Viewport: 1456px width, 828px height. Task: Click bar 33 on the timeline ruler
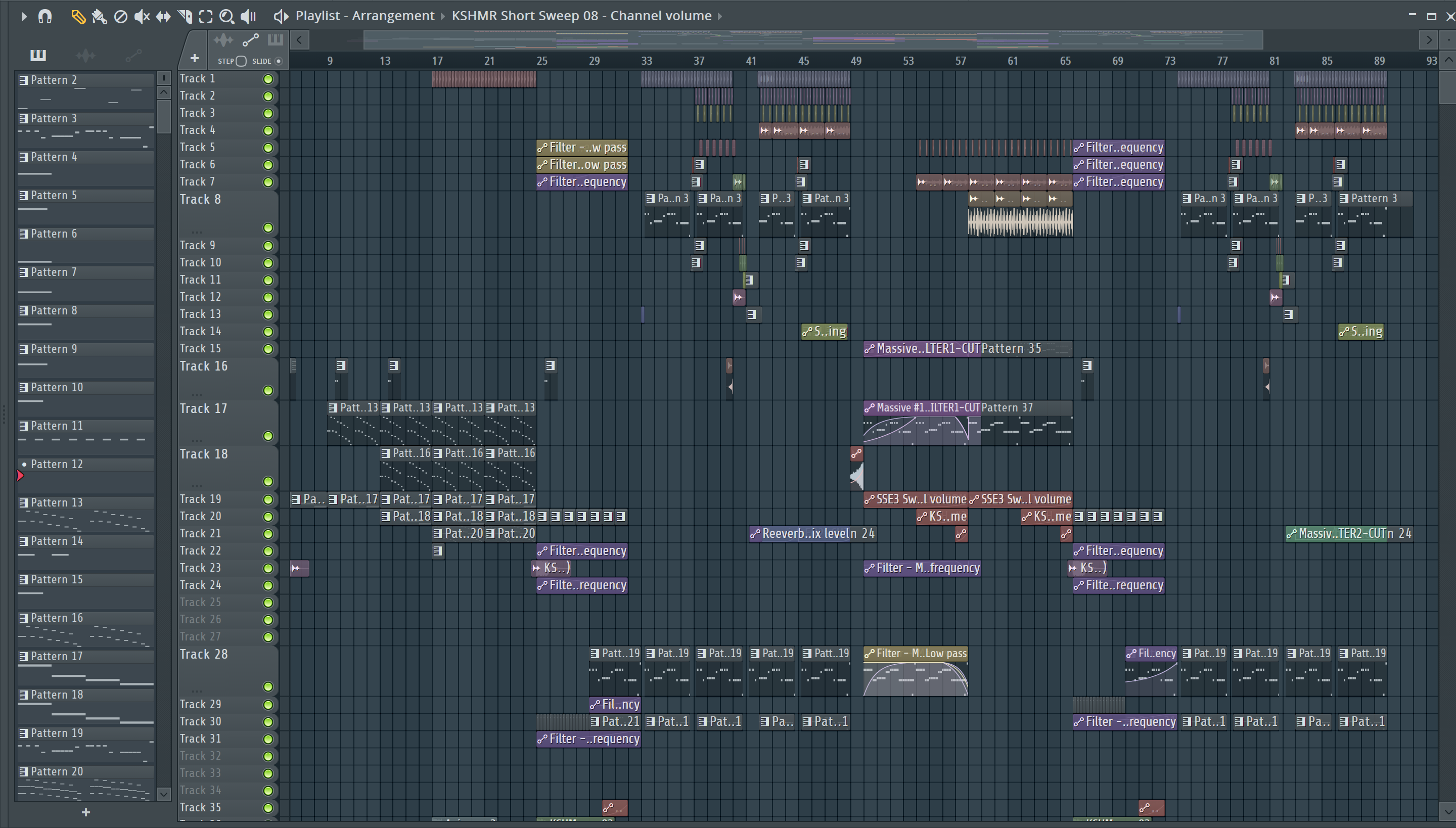click(647, 61)
